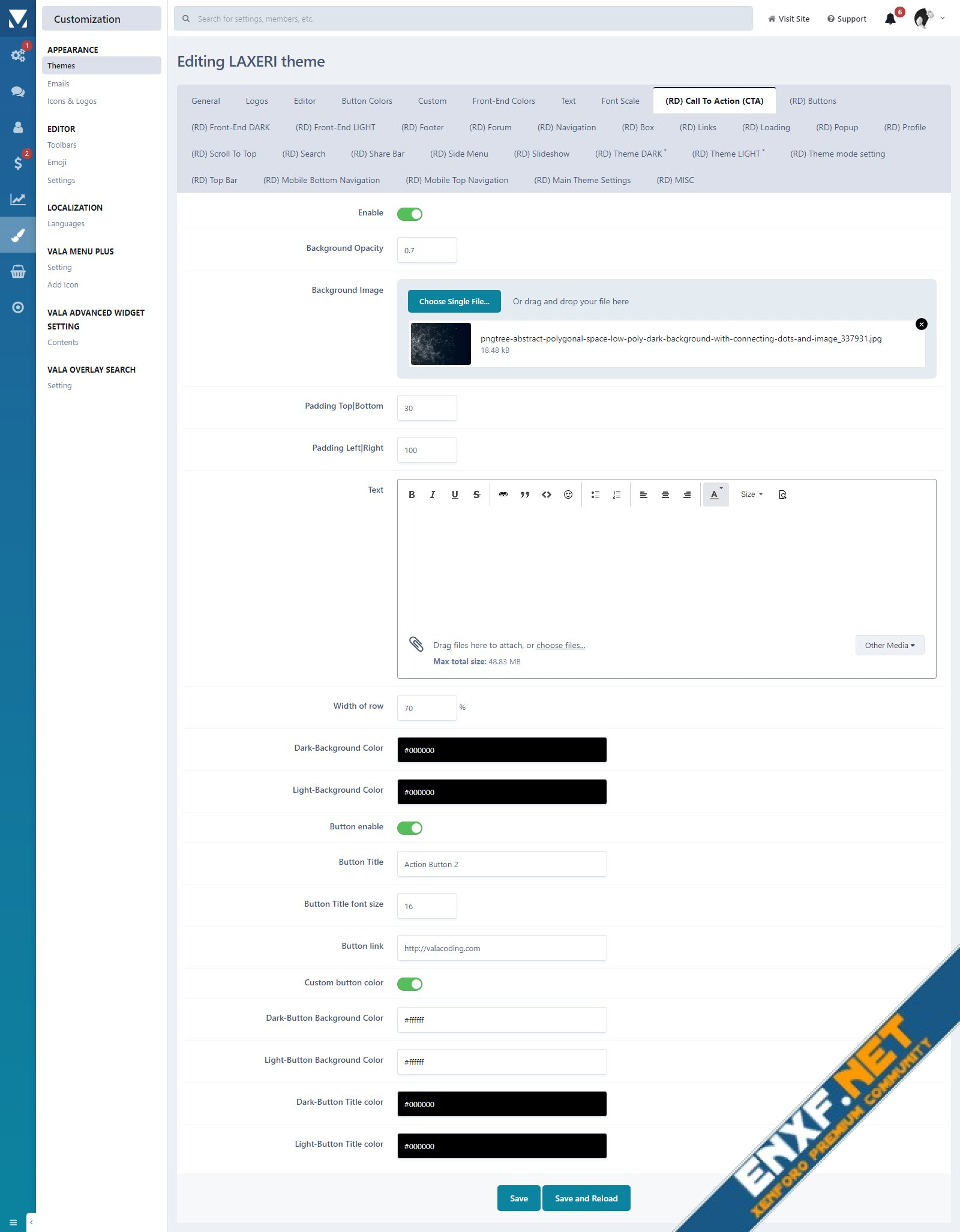Expand the Other Media dropdown
The image size is (960, 1232).
click(889, 645)
